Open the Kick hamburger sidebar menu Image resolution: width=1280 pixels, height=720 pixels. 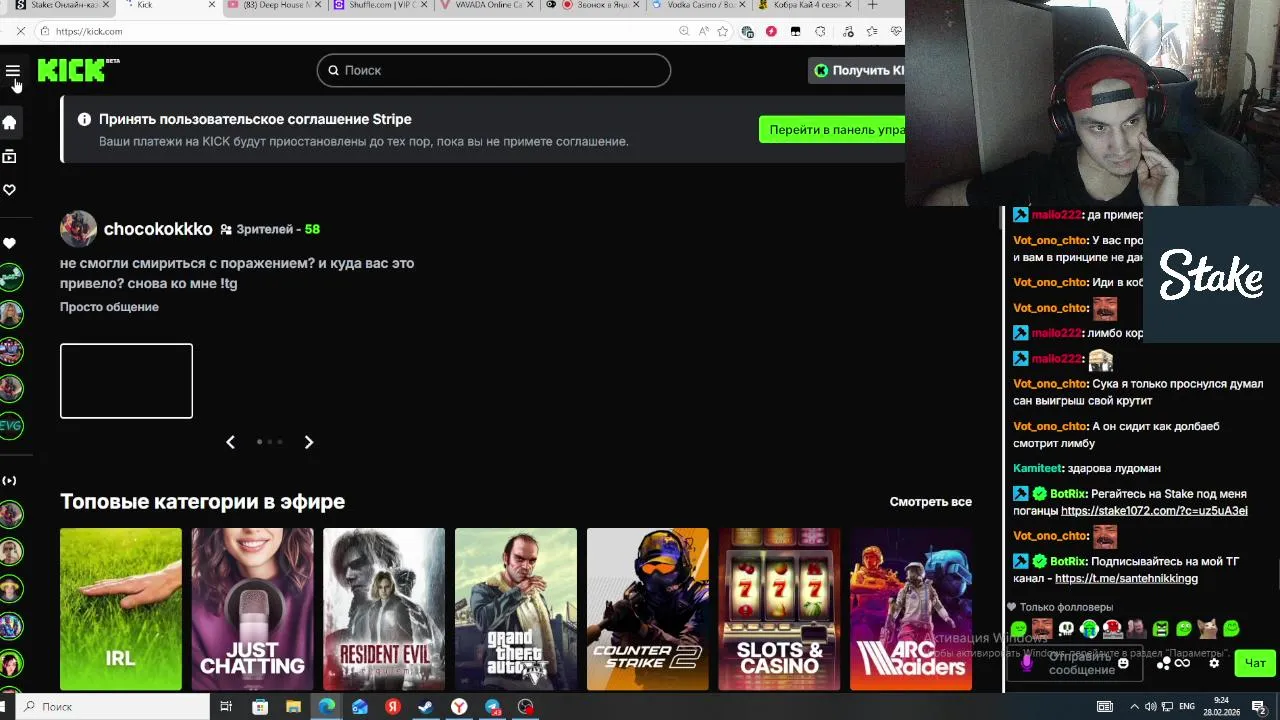(x=12, y=71)
